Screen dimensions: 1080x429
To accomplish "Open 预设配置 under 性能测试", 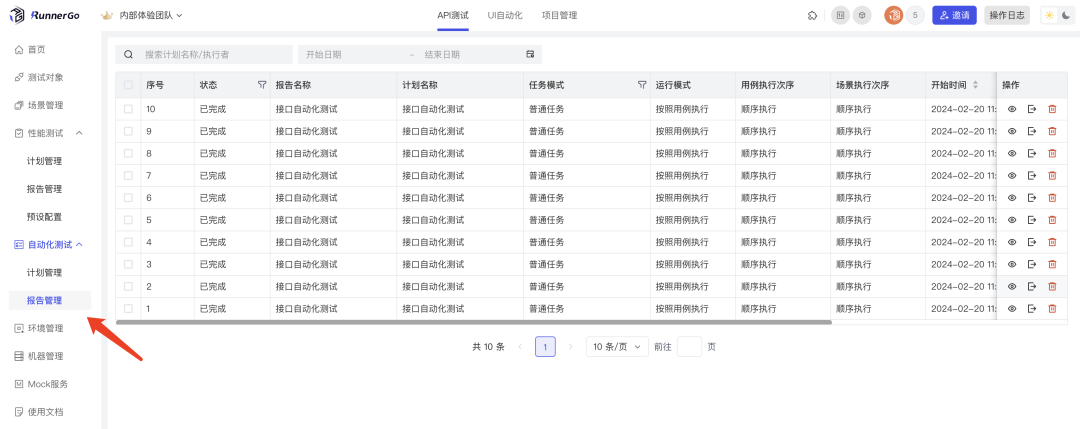I will [x=45, y=217].
